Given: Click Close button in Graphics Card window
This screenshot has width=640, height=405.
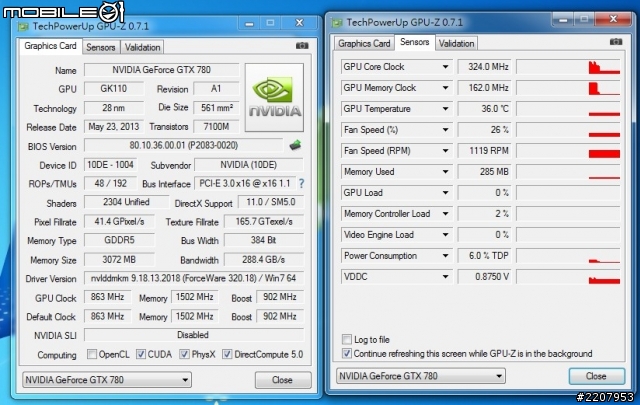Looking at the screenshot, I should click(282, 380).
